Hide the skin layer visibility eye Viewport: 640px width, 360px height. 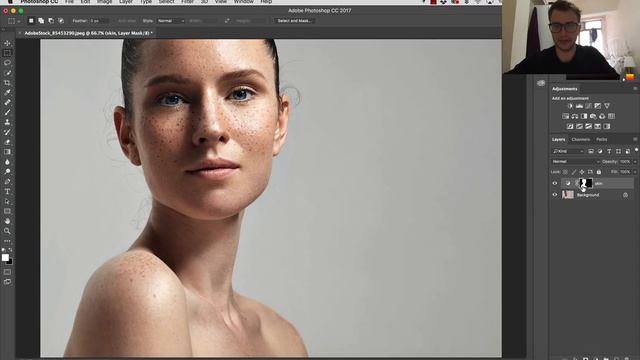point(555,184)
